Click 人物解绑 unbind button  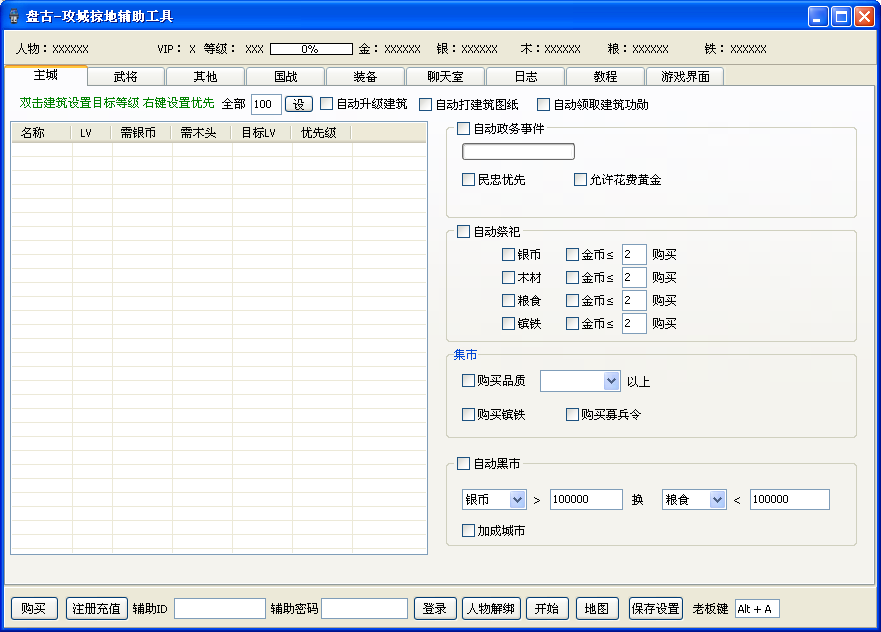(492, 608)
